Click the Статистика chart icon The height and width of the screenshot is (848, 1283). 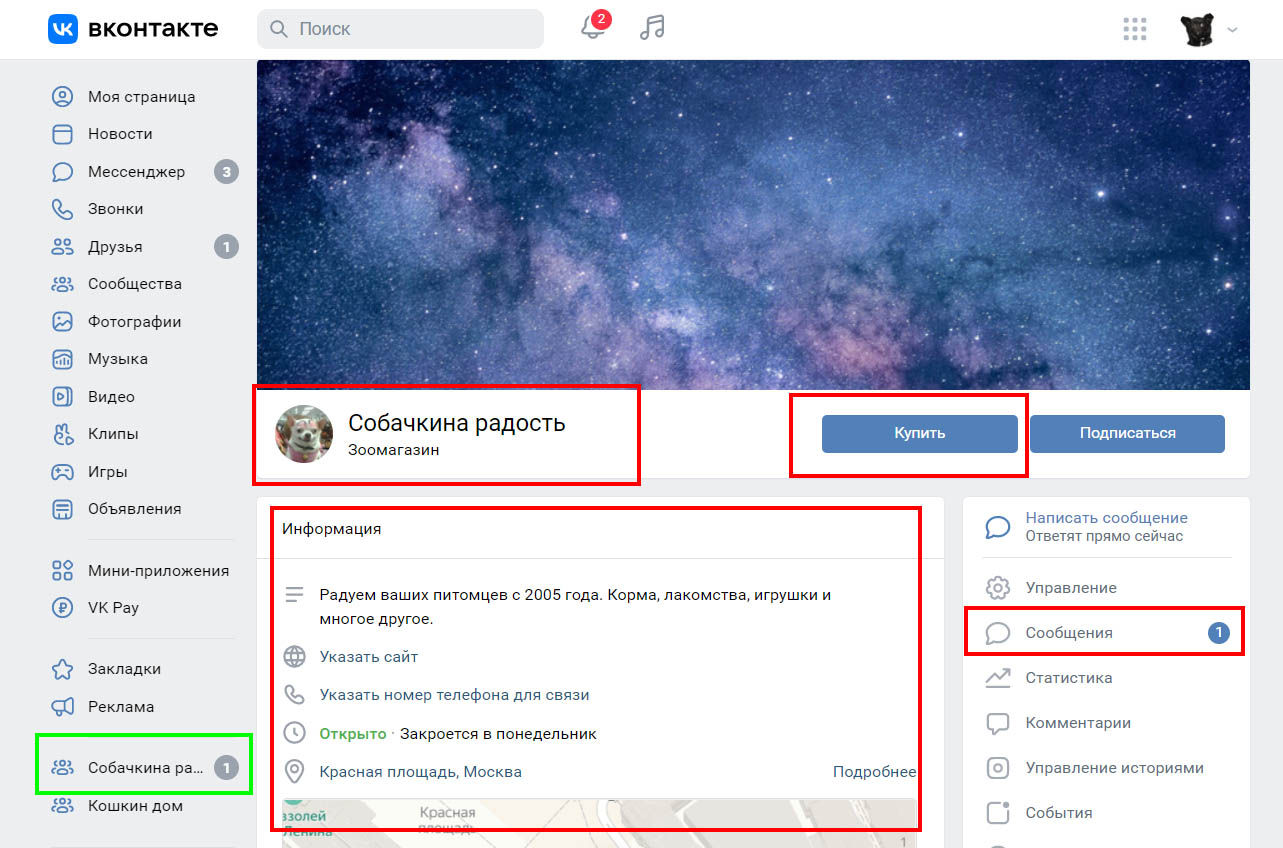pyautogui.click(x=997, y=678)
